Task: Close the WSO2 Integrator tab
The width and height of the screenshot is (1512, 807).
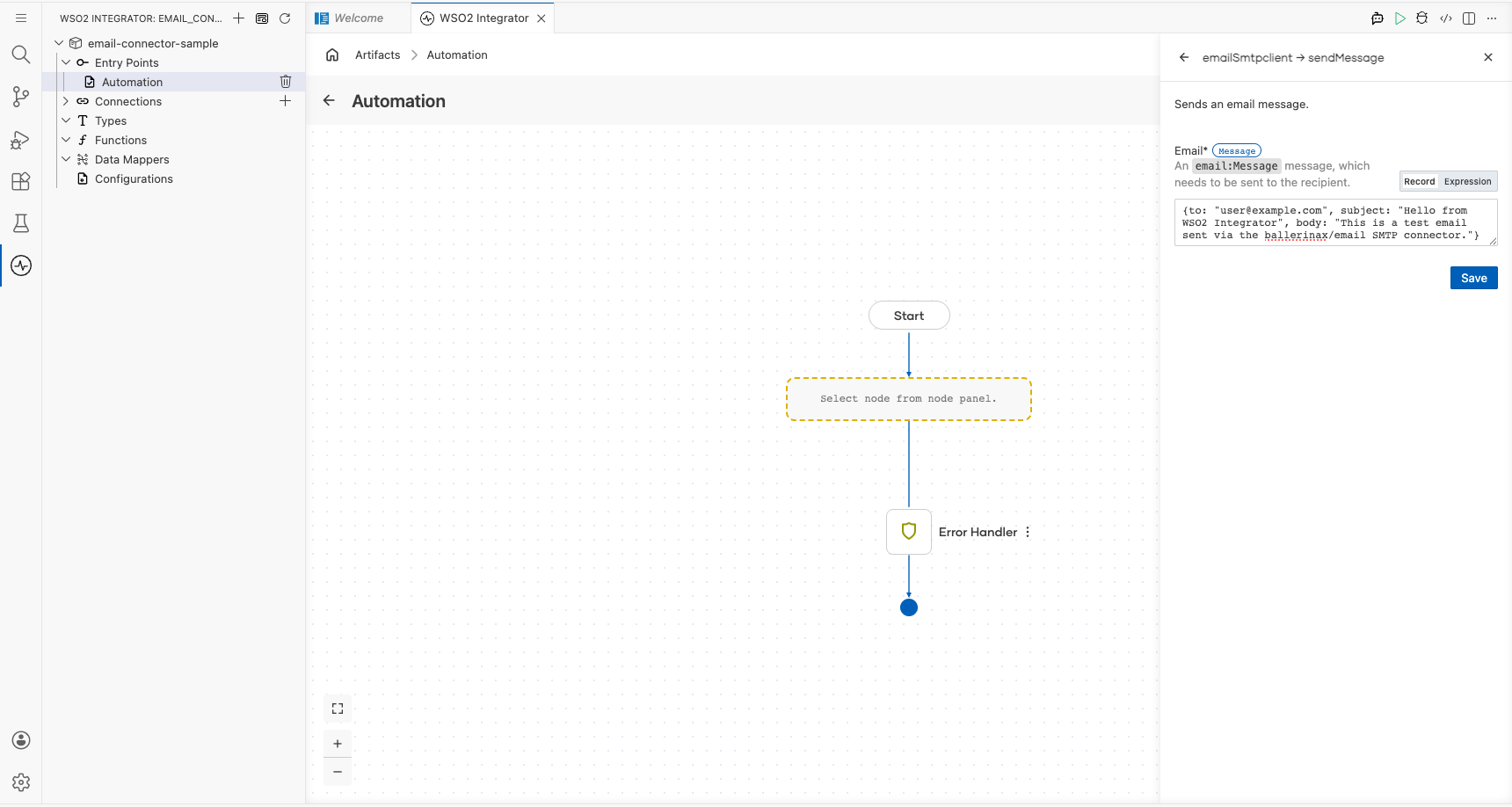Action: coord(542,18)
